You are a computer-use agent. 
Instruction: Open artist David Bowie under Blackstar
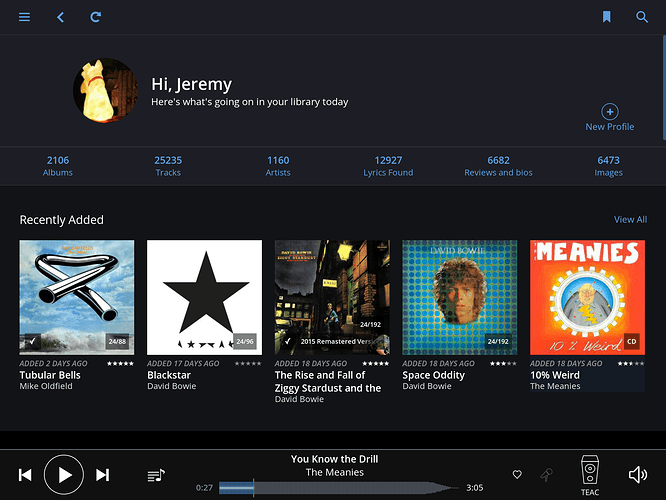point(172,386)
